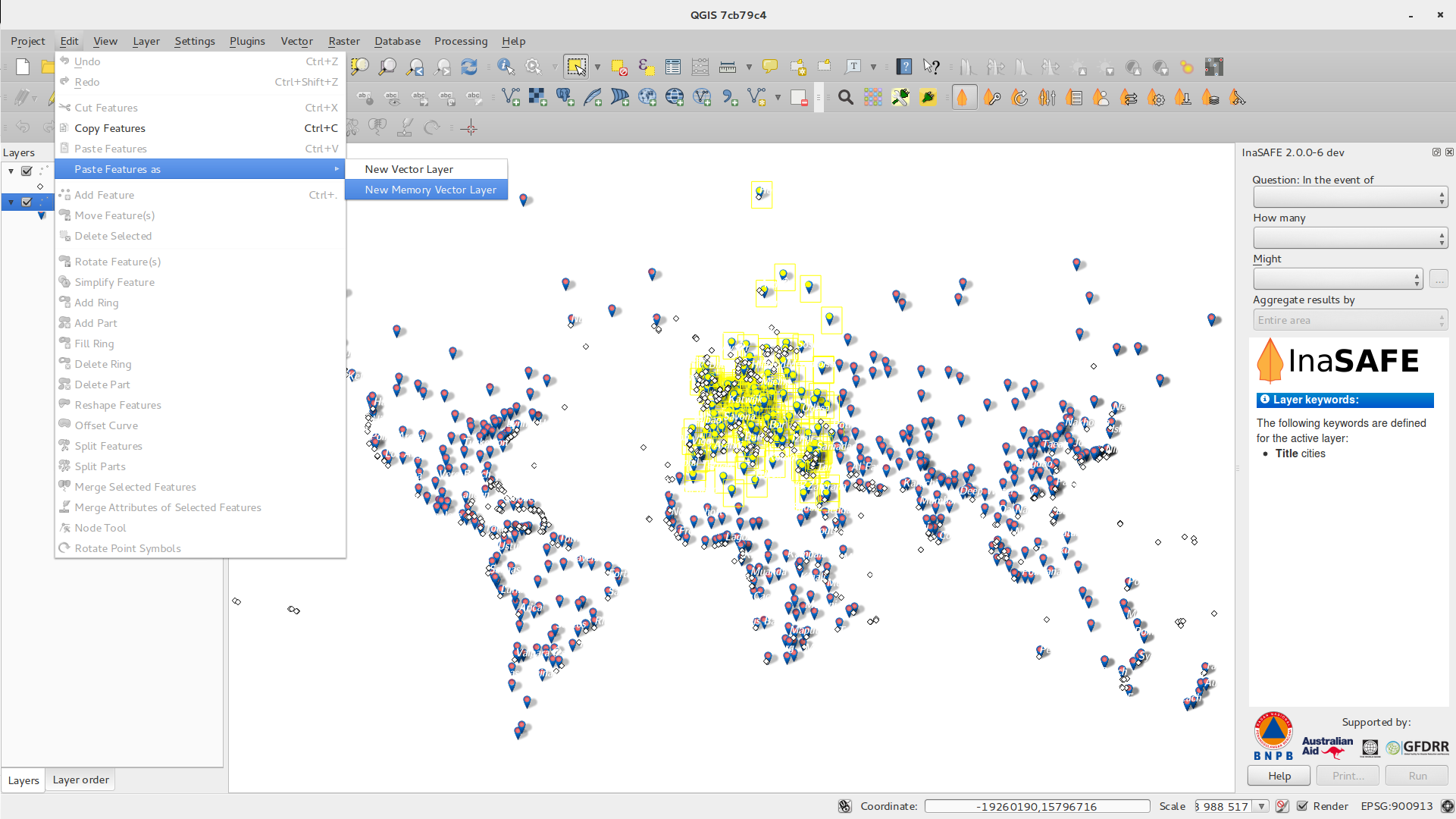This screenshot has width=1456, height=819.
Task: Choose New Memory Vector Layer submenu item
Action: tap(430, 190)
